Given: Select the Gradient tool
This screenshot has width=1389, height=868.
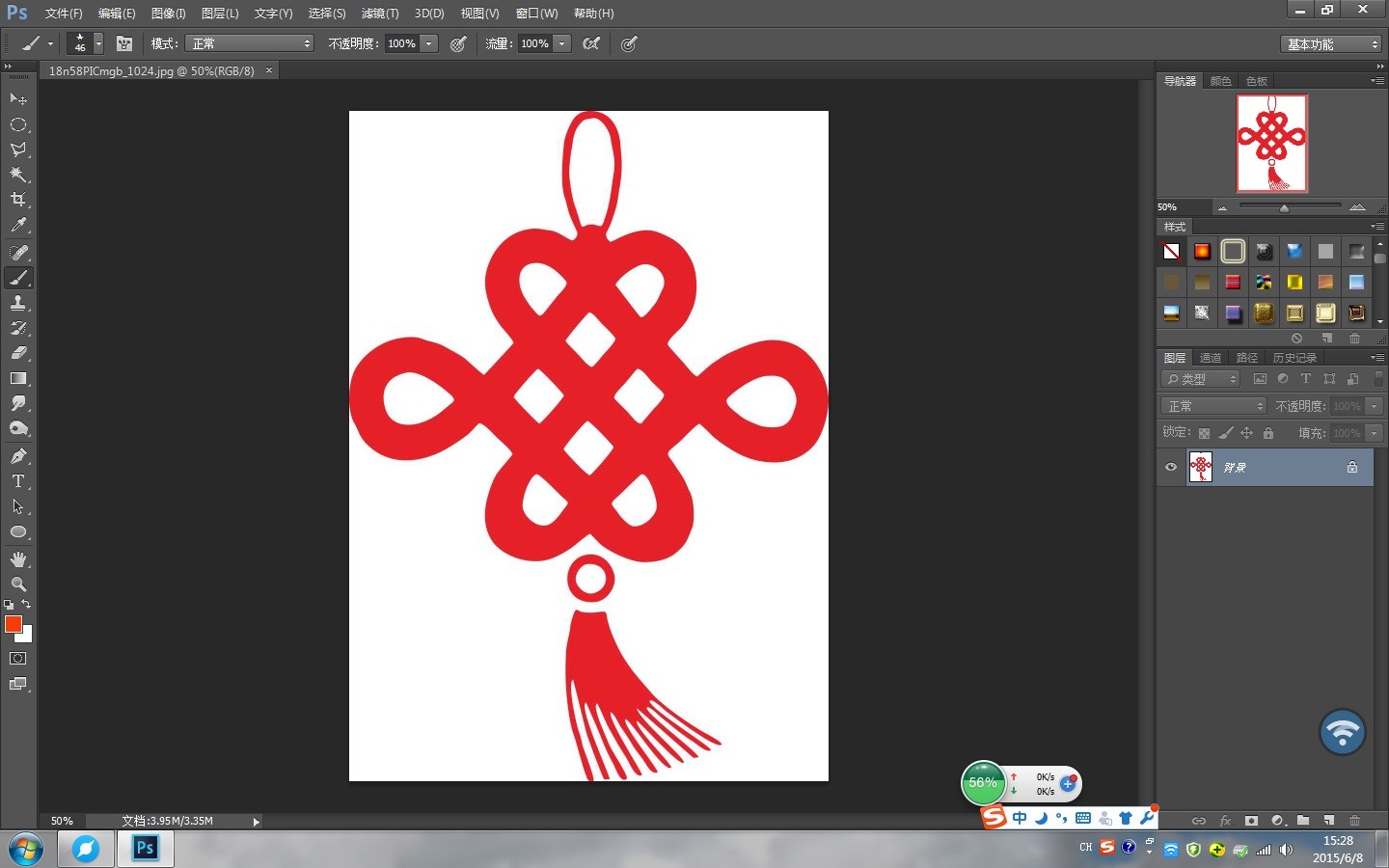Looking at the screenshot, I should [x=17, y=378].
